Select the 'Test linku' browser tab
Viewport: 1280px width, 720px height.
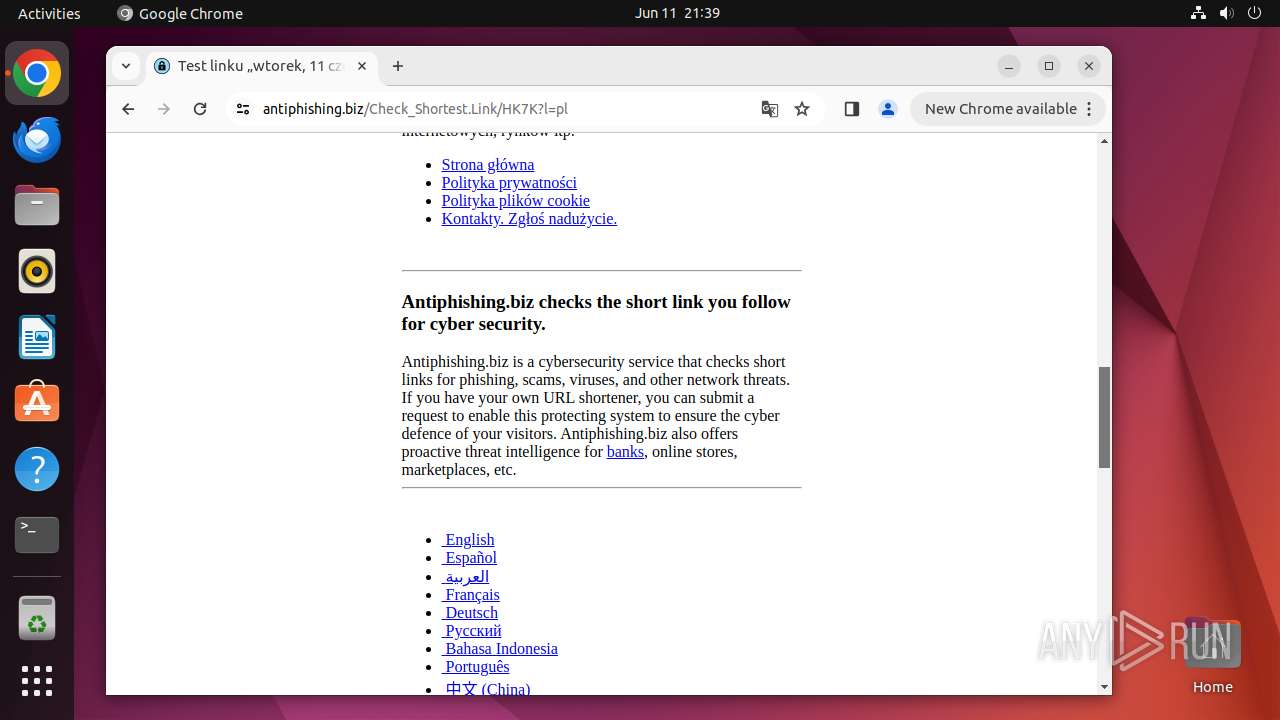point(262,66)
